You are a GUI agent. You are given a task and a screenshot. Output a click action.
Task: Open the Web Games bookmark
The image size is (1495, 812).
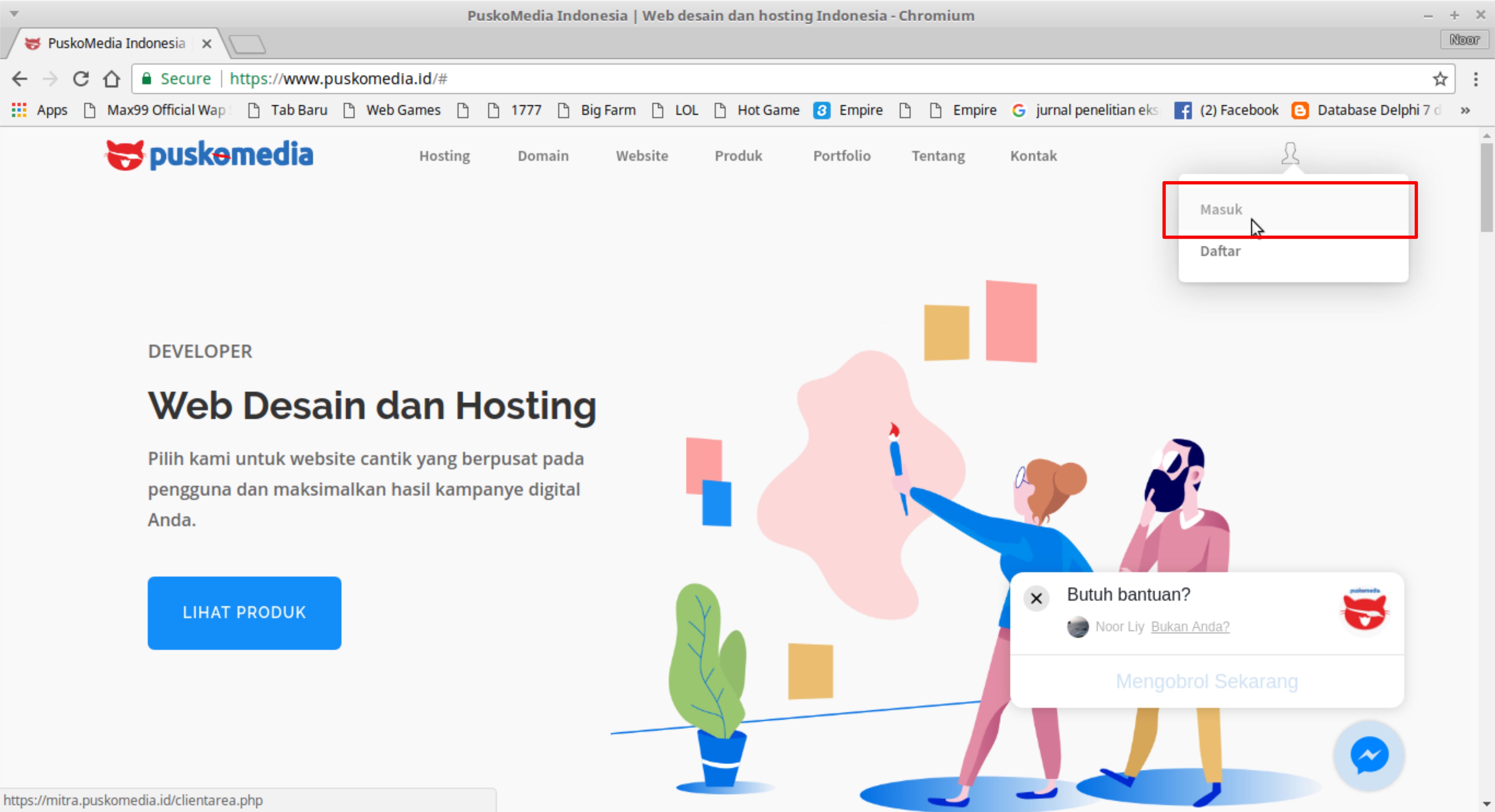click(392, 110)
